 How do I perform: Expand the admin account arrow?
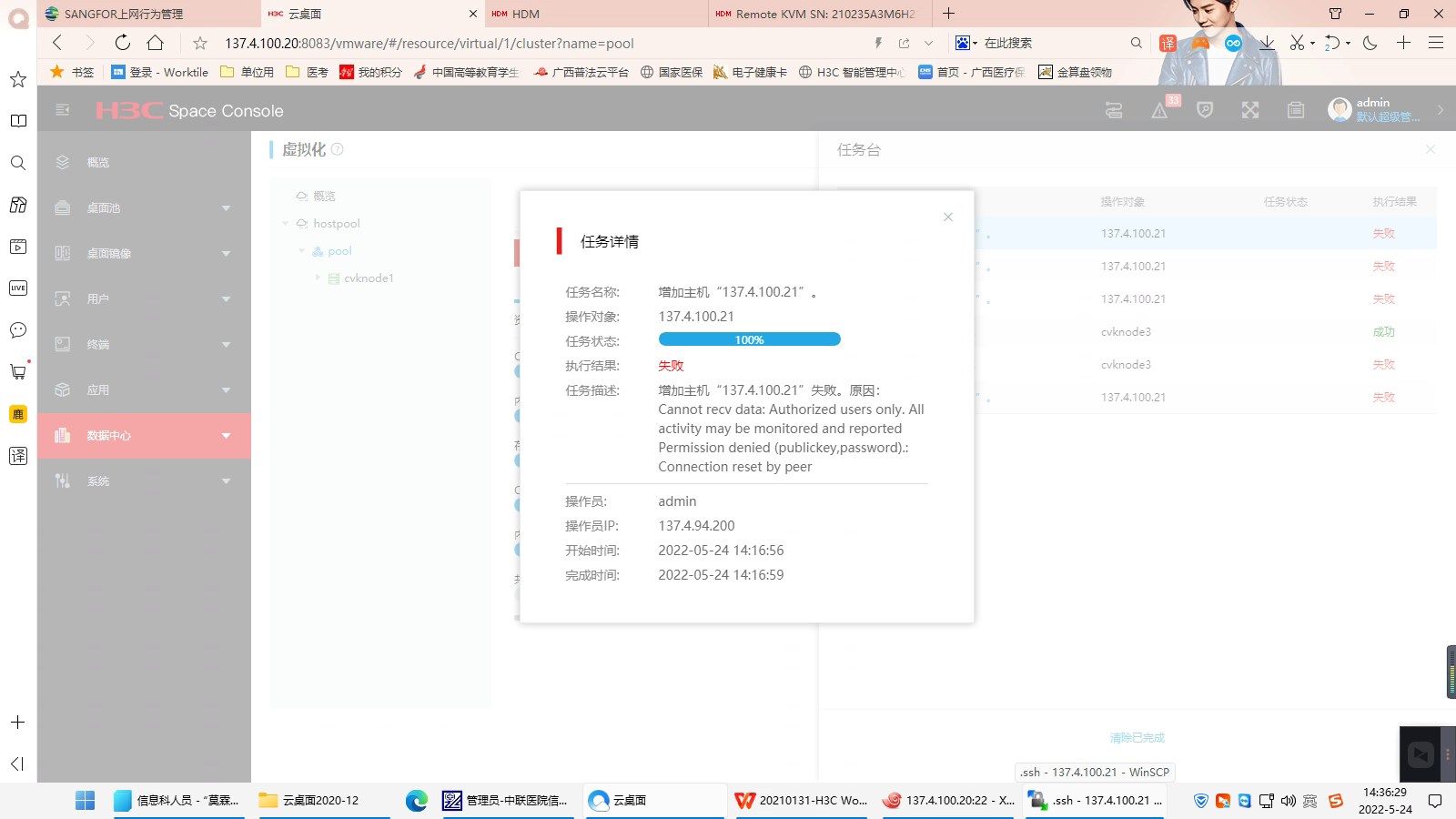click(1441, 110)
